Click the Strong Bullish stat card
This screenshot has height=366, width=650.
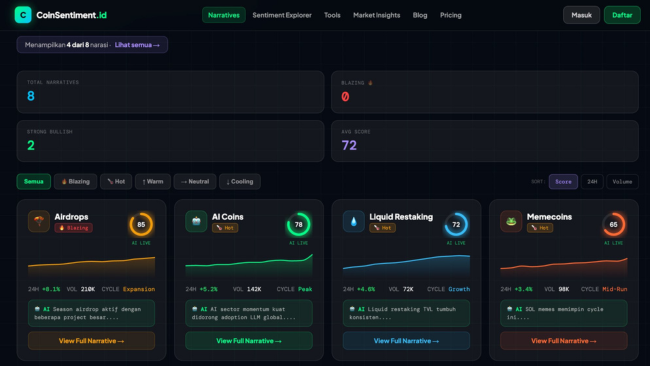pos(170,141)
